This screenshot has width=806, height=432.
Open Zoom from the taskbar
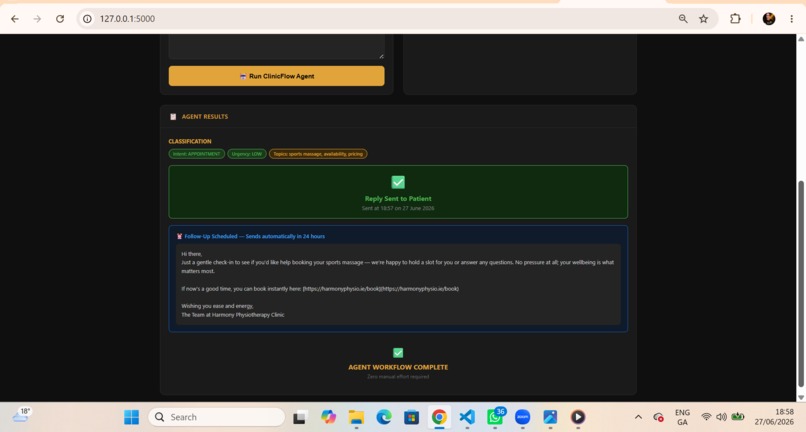522,417
